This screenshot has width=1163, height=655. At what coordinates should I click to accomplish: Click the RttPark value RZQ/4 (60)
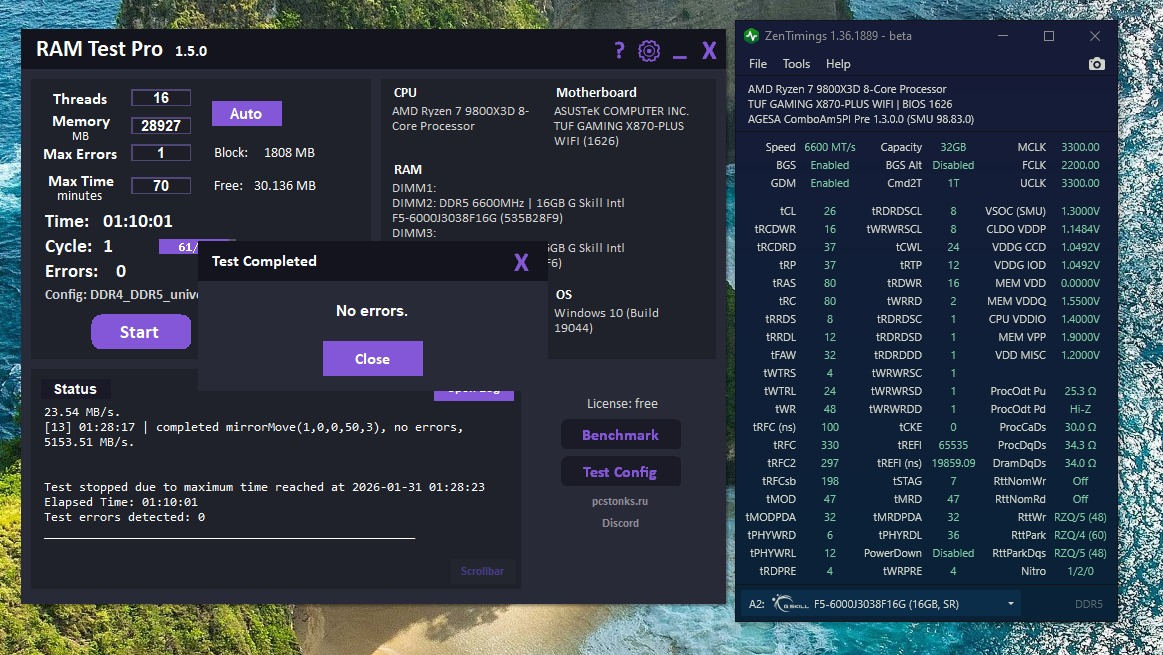tap(1080, 535)
